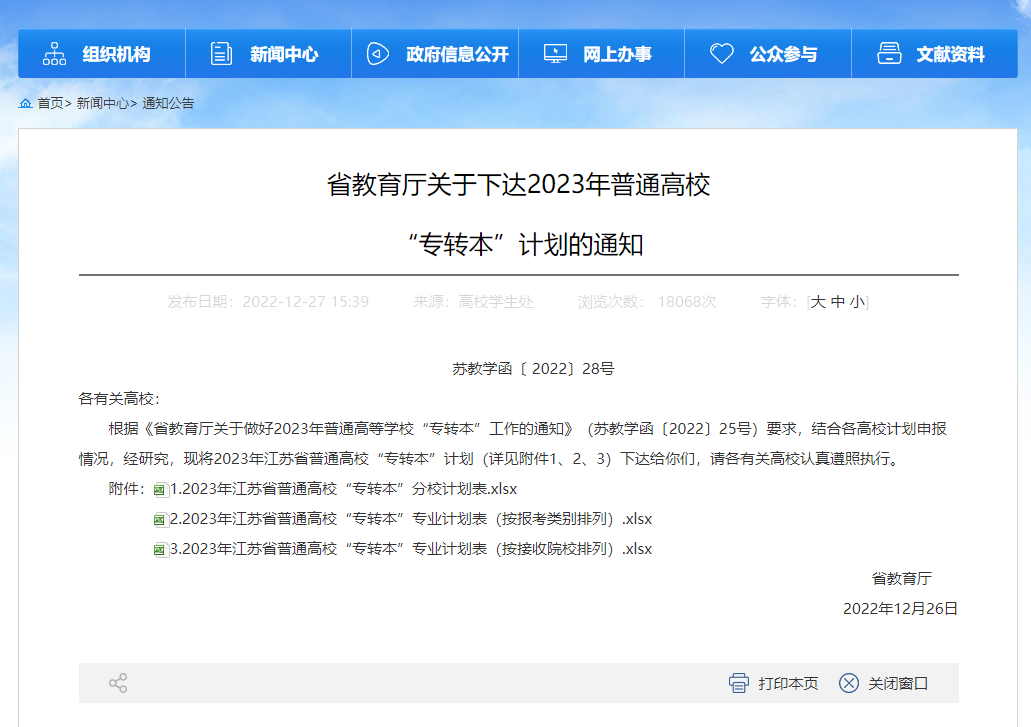Click the view count 18068次
Image resolution: width=1031 pixels, height=727 pixels.
point(686,302)
